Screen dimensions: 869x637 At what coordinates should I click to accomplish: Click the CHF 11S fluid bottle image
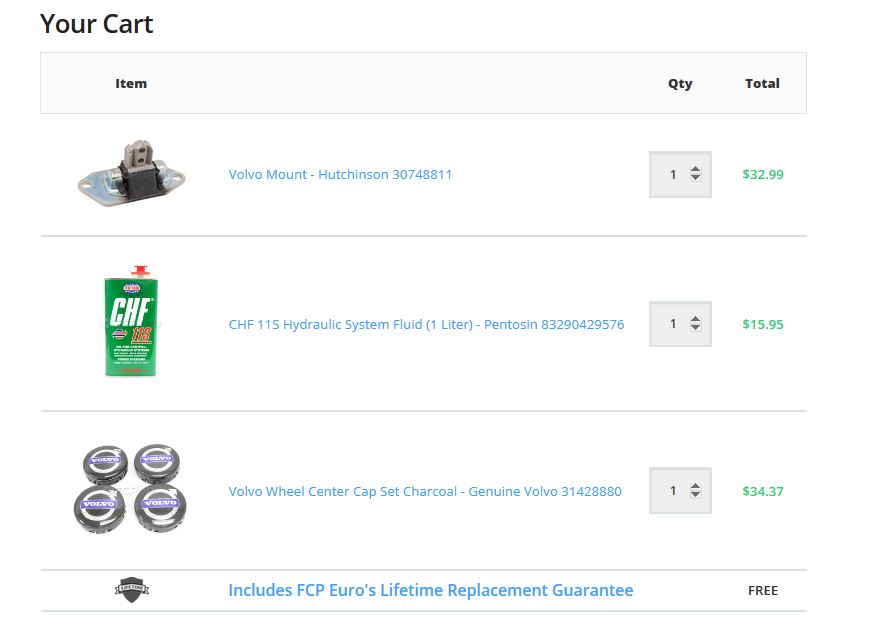tap(131, 323)
